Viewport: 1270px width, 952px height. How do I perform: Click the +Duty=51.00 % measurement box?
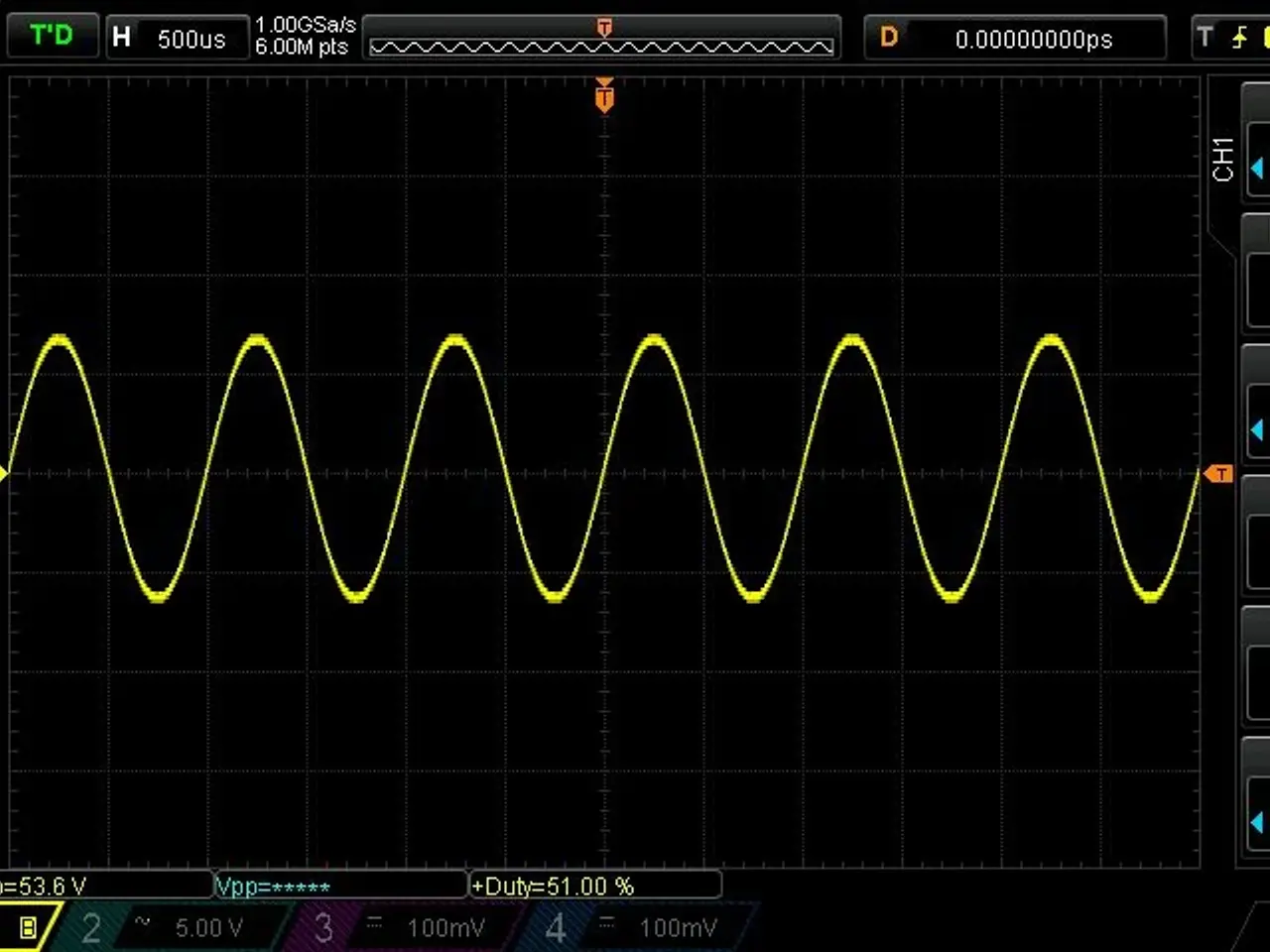coord(595,886)
